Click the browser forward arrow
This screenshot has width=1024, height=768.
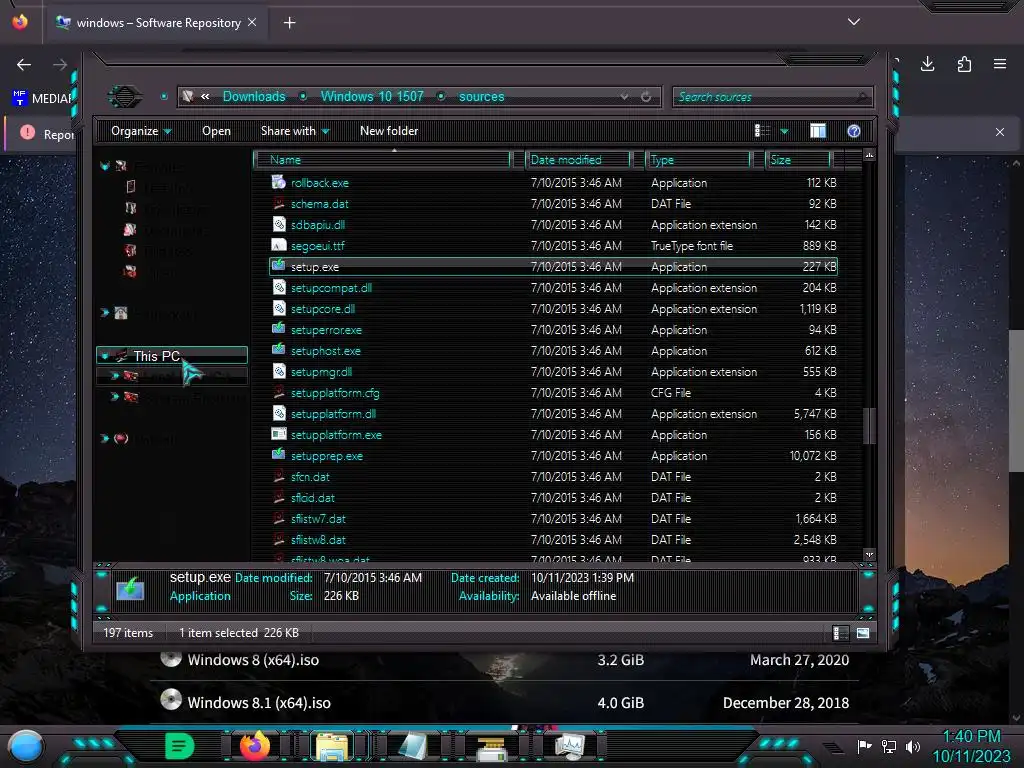tap(59, 65)
